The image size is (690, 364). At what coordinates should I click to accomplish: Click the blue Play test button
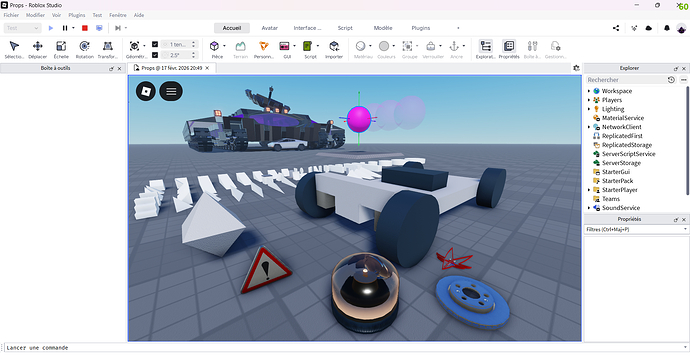[51, 28]
